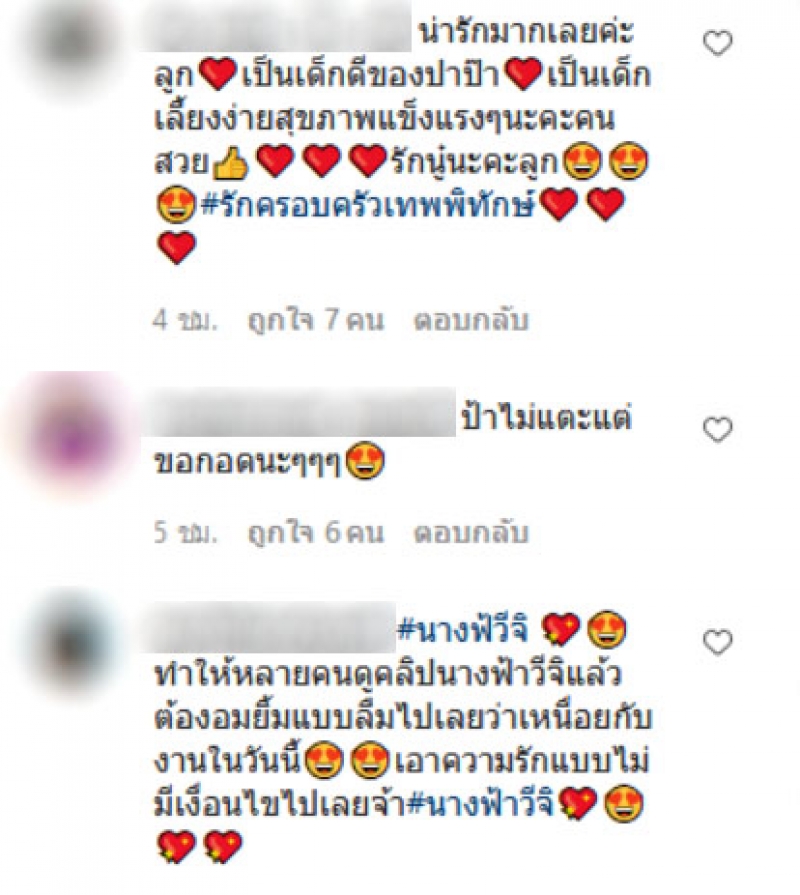Open #นางฟ้าวีจิ hashtag next to blurred username
800x895 pixels.
pyautogui.click(x=463, y=630)
